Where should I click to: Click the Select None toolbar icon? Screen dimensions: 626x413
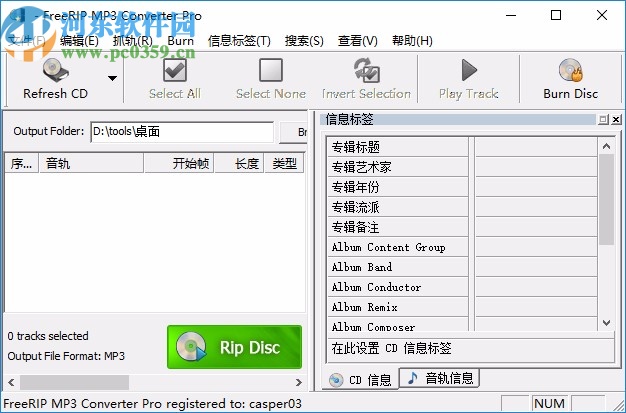tap(271, 70)
